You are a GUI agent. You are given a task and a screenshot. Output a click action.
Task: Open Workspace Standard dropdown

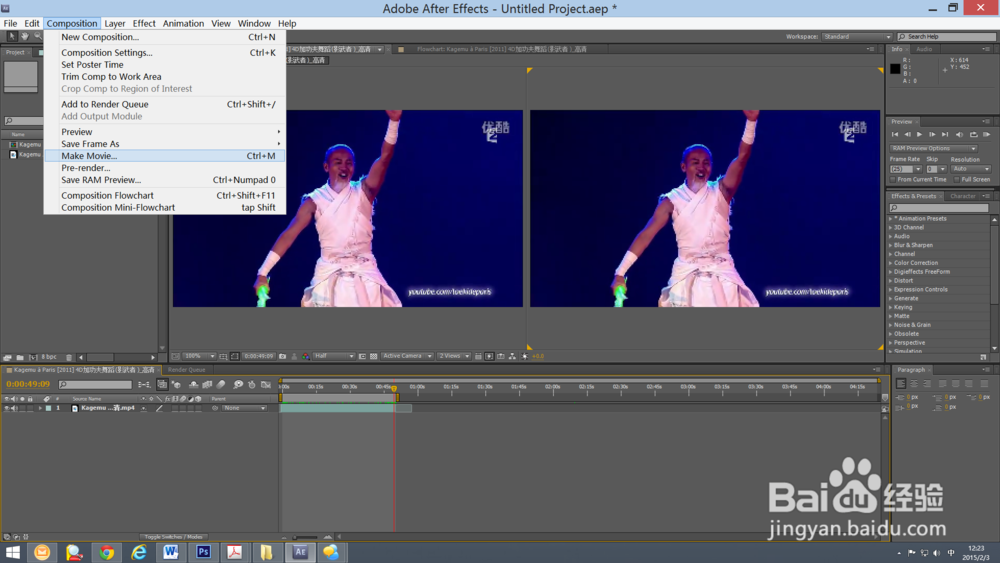tap(857, 37)
